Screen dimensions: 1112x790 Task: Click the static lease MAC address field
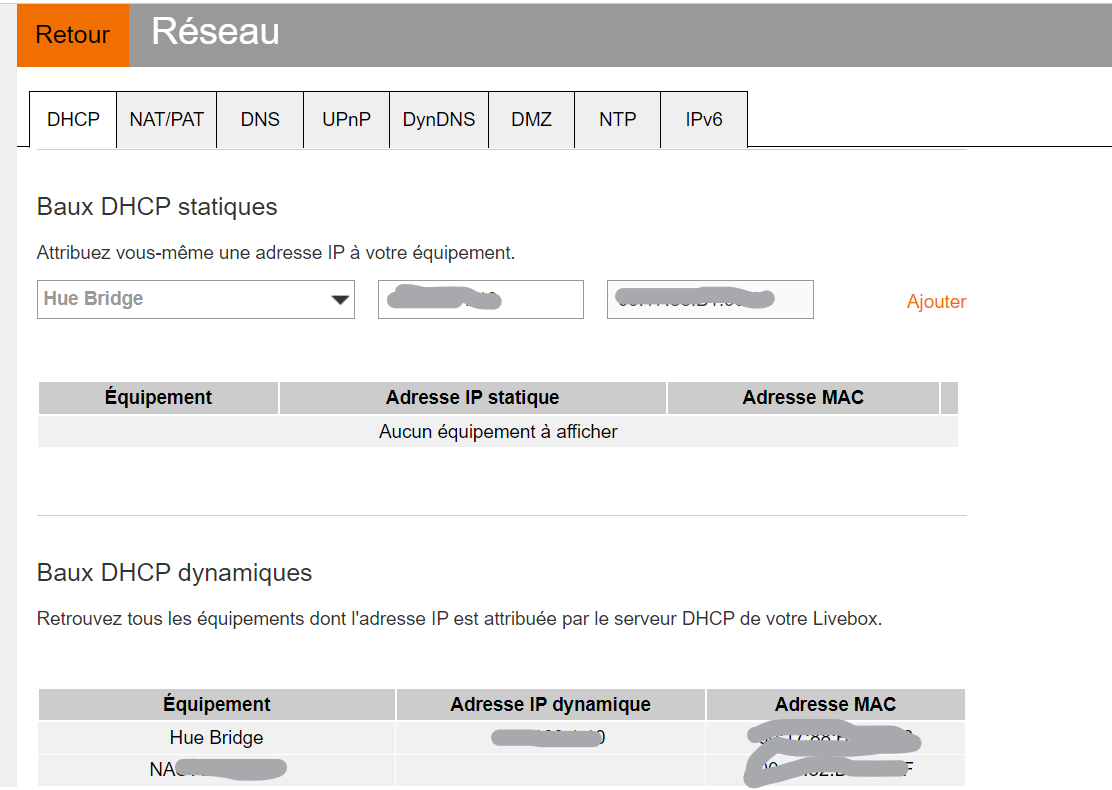(710, 299)
